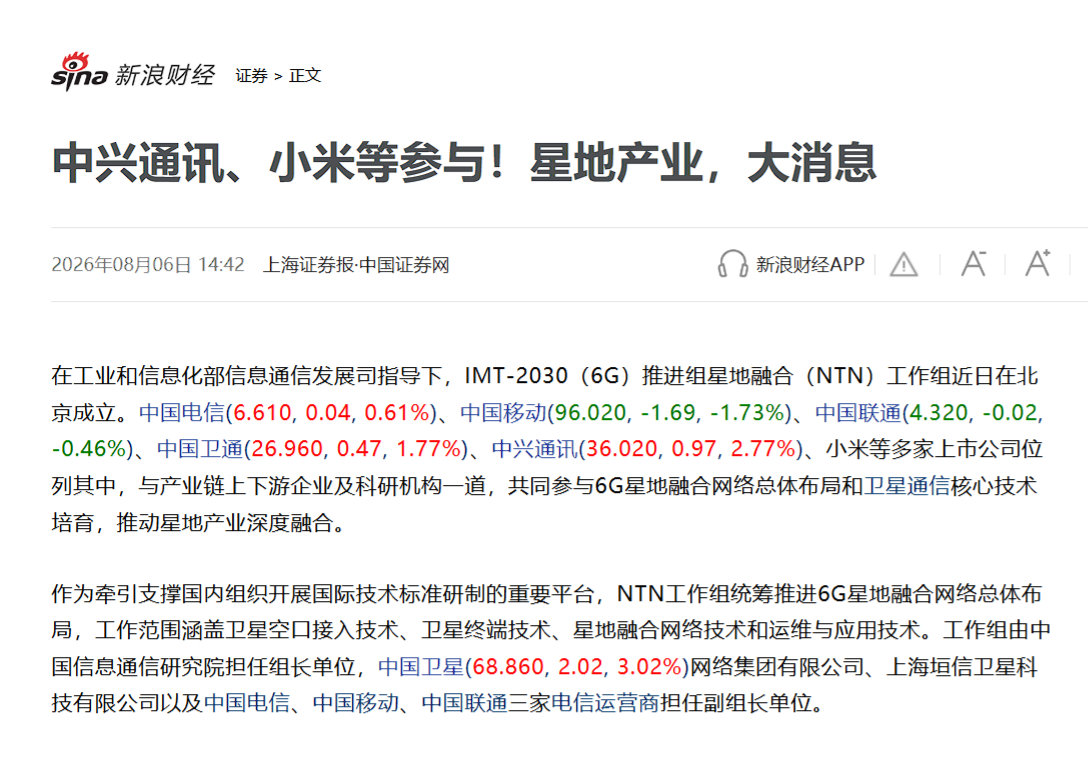Open 中国电信 stock link in first paragraph
Image resolution: width=1088 pixels, height=757 pixels.
(x=182, y=412)
